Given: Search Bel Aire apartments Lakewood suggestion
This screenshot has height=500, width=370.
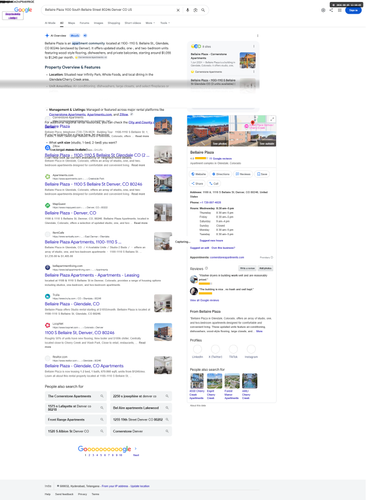Looking at the screenshot, I should click(x=141, y=408).
